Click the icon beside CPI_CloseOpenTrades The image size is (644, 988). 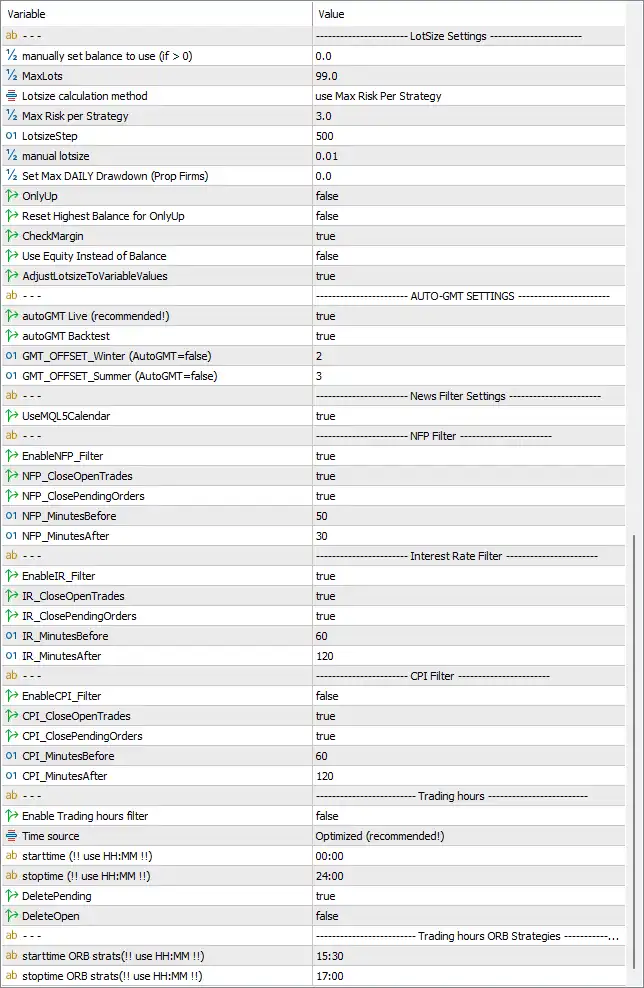(x=11, y=716)
